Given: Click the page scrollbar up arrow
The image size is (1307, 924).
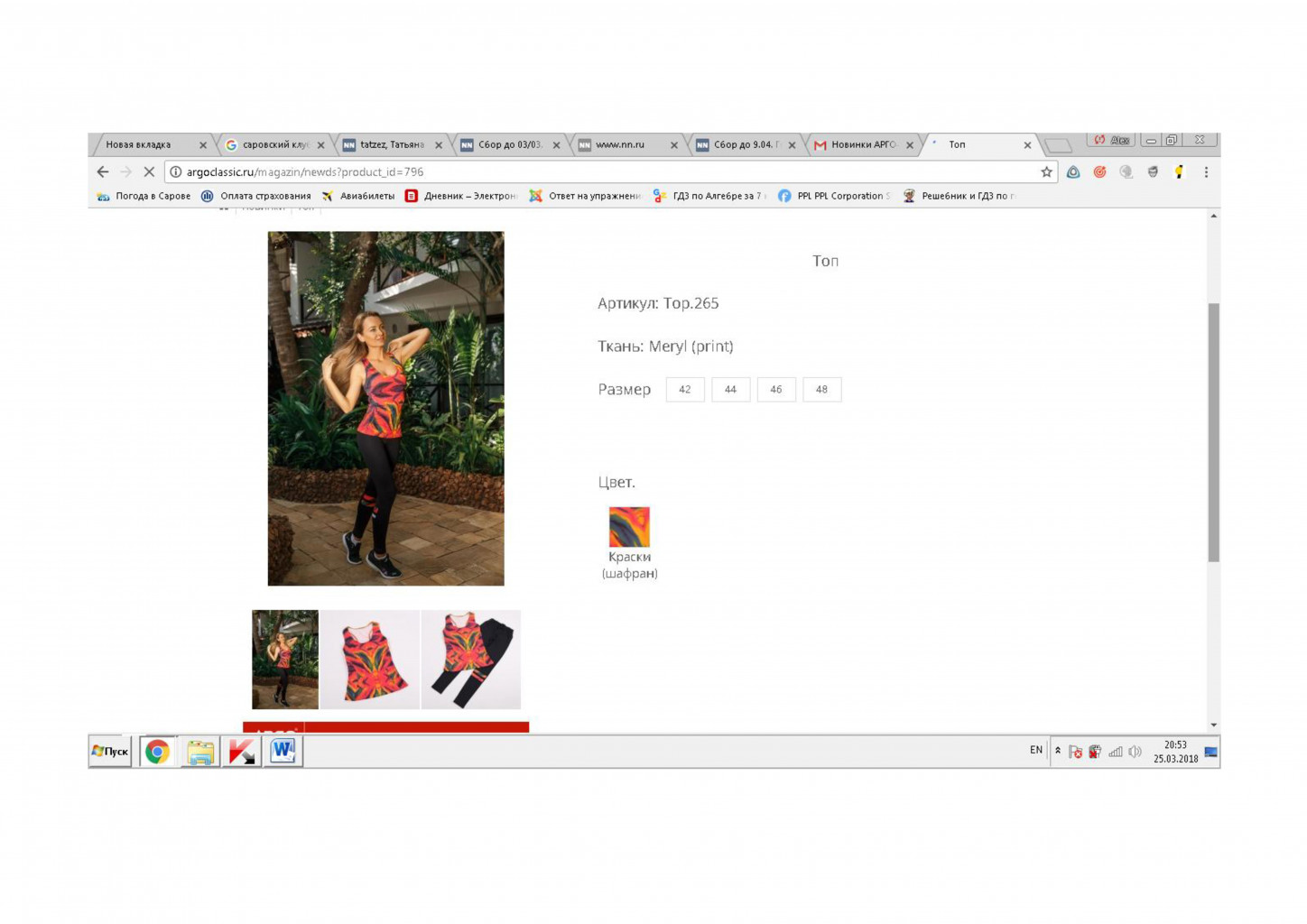Looking at the screenshot, I should tap(1213, 216).
